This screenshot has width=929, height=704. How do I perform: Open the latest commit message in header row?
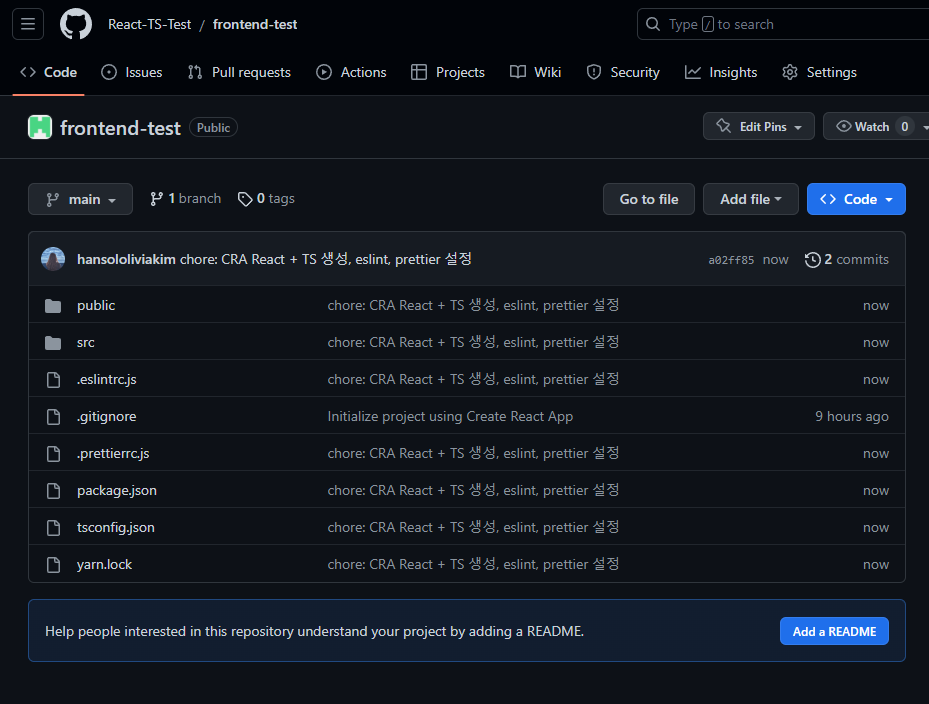tap(326, 260)
